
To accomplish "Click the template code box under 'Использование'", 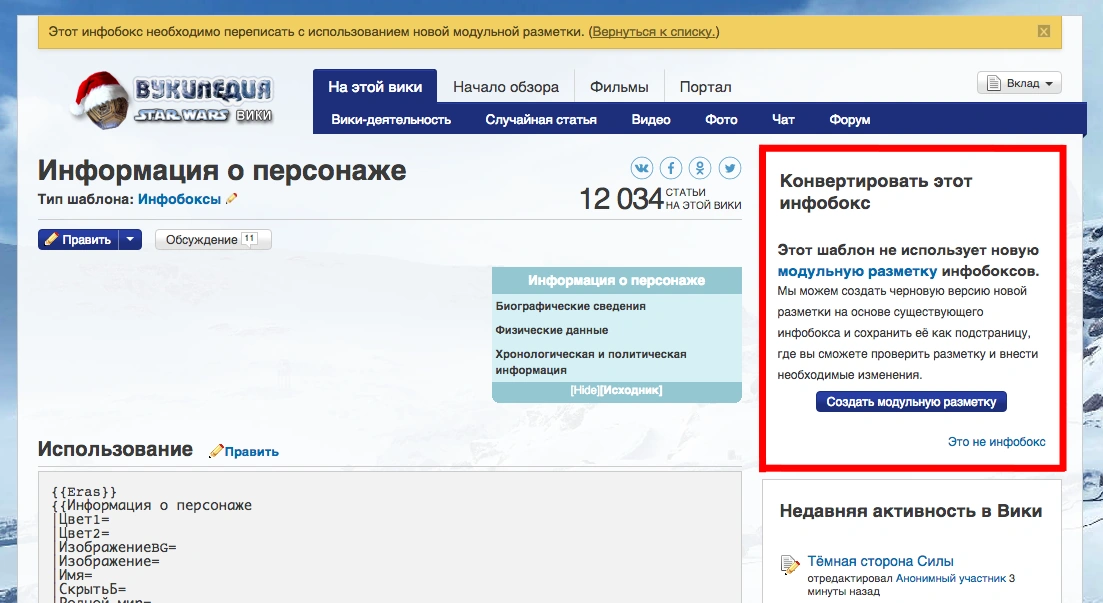I will click(x=390, y=538).
